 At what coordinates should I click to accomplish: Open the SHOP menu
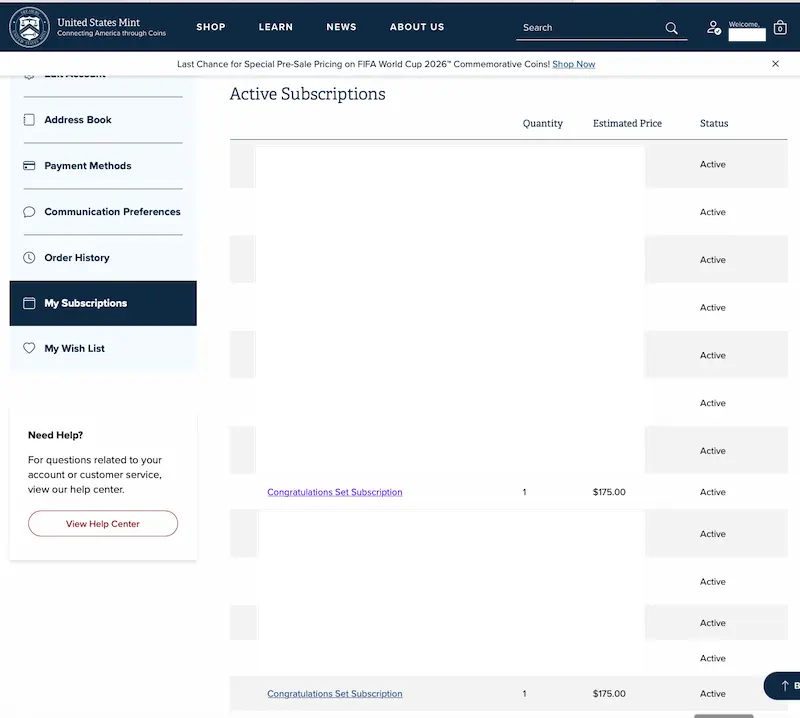[211, 27]
